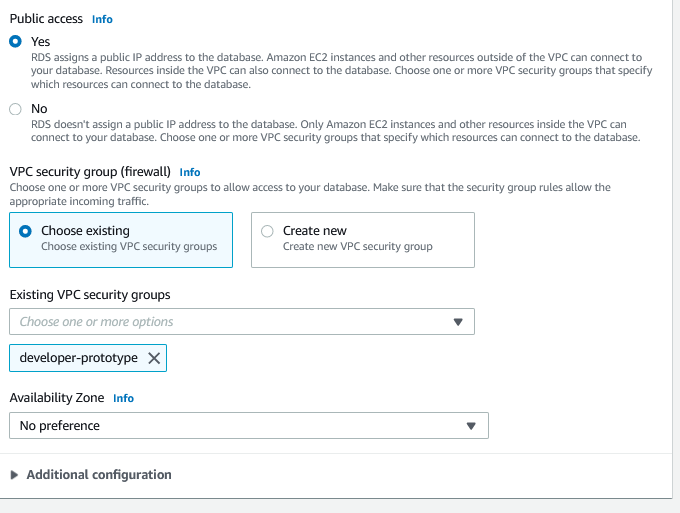Click the developer-prototype token label
The height and width of the screenshot is (513, 680).
[x=78, y=358]
